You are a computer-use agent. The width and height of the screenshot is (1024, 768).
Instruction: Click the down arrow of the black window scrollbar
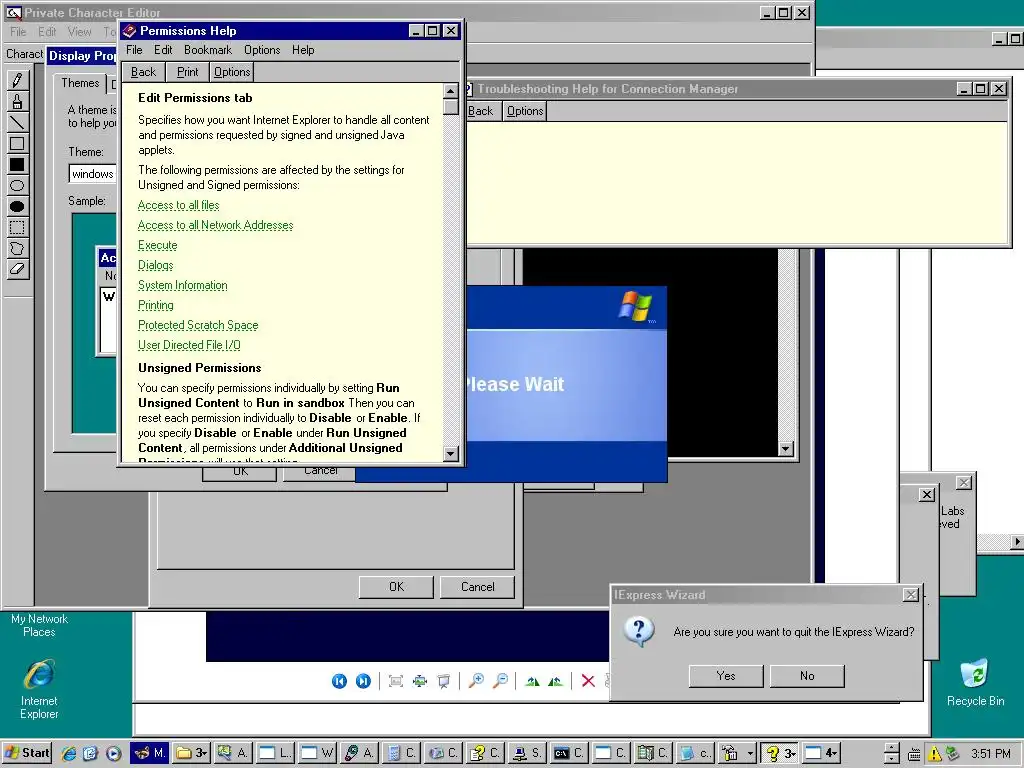click(786, 449)
